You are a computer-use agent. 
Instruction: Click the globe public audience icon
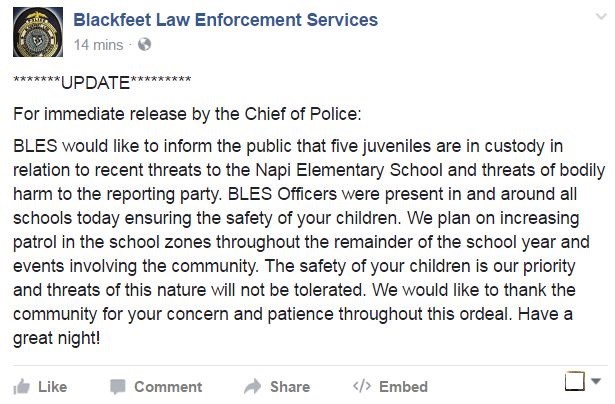click(144, 44)
